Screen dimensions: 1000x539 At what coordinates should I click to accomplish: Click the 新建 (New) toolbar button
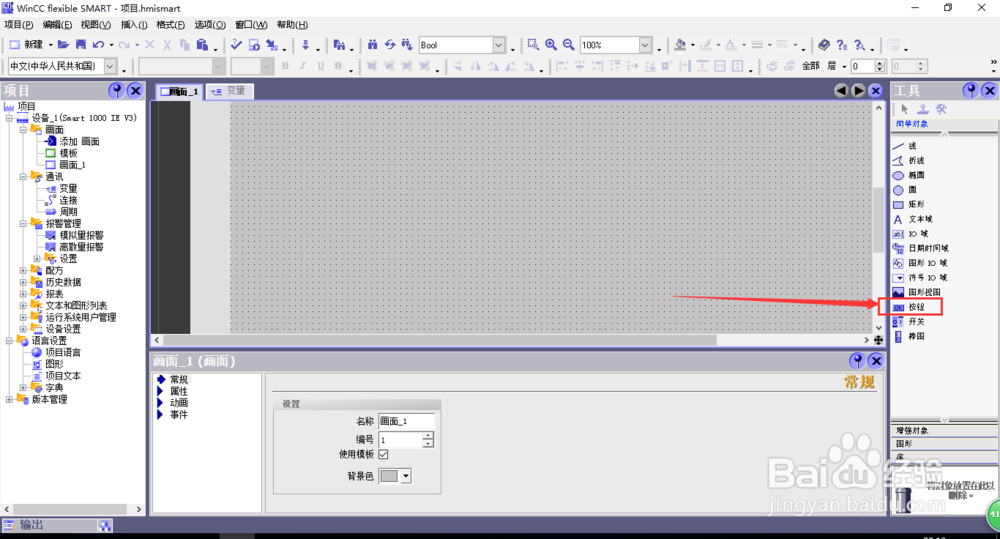26,45
